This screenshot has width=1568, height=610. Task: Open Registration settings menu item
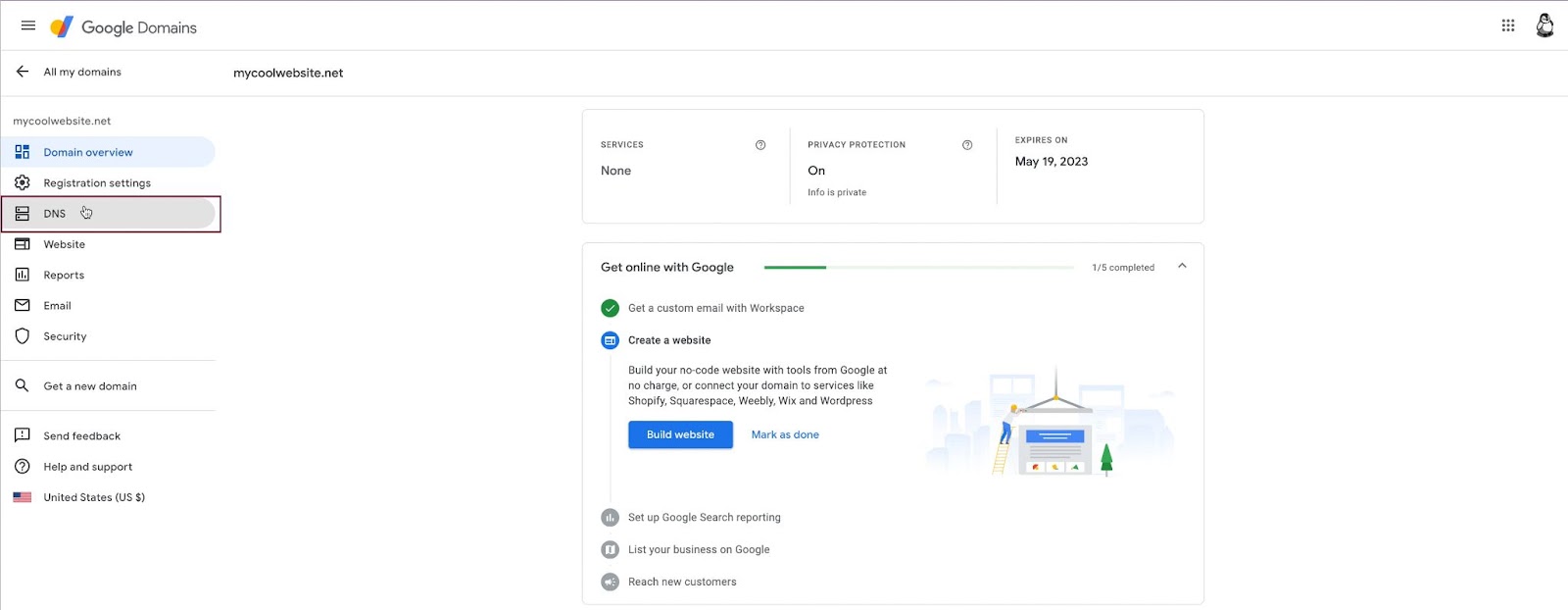click(109, 182)
